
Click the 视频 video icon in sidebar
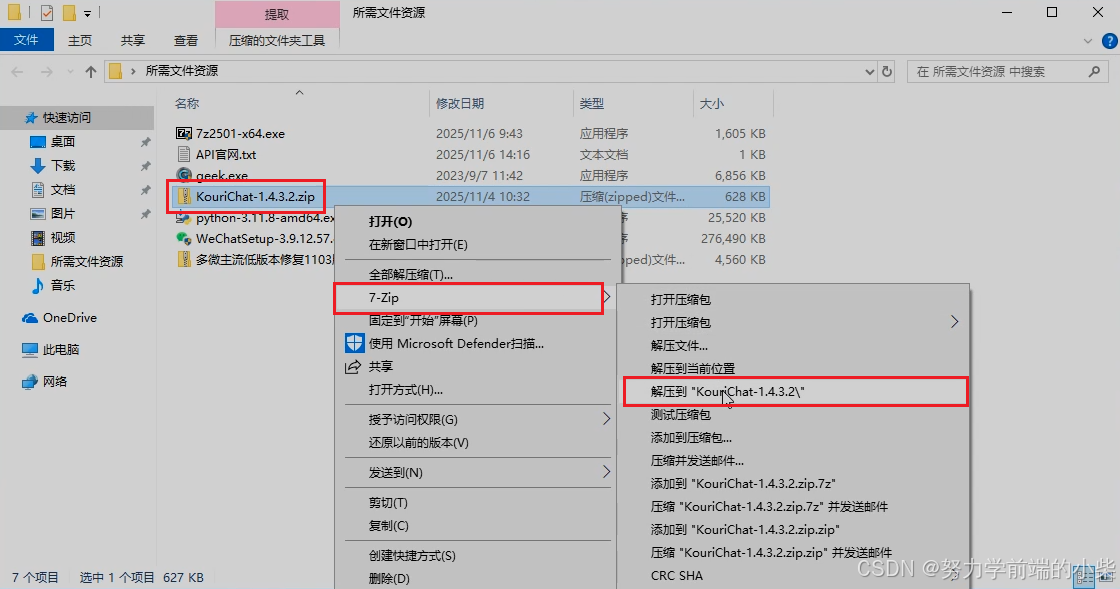[x=38, y=238]
